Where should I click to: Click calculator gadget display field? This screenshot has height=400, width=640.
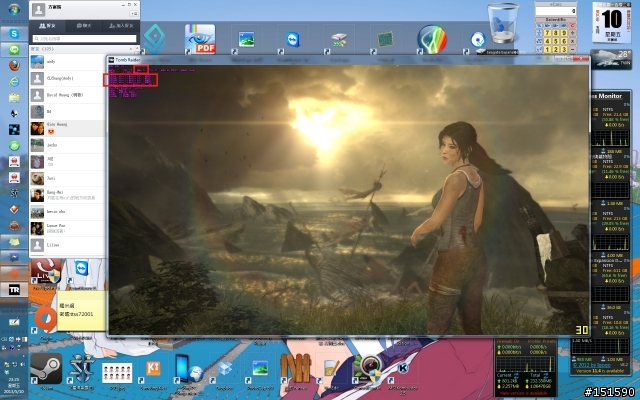pyautogui.click(x=556, y=11)
